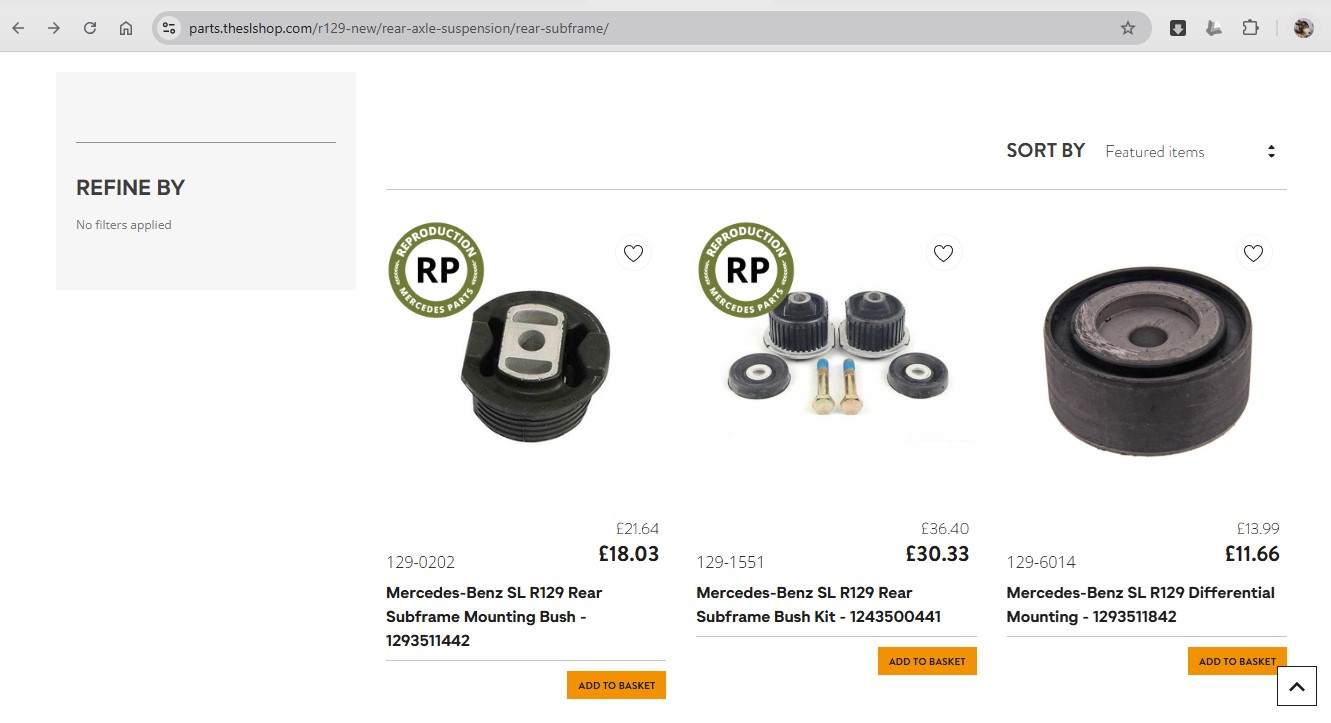The width and height of the screenshot is (1331, 723).
Task: Click the Differential Mounting product image
Action: click(1146, 360)
